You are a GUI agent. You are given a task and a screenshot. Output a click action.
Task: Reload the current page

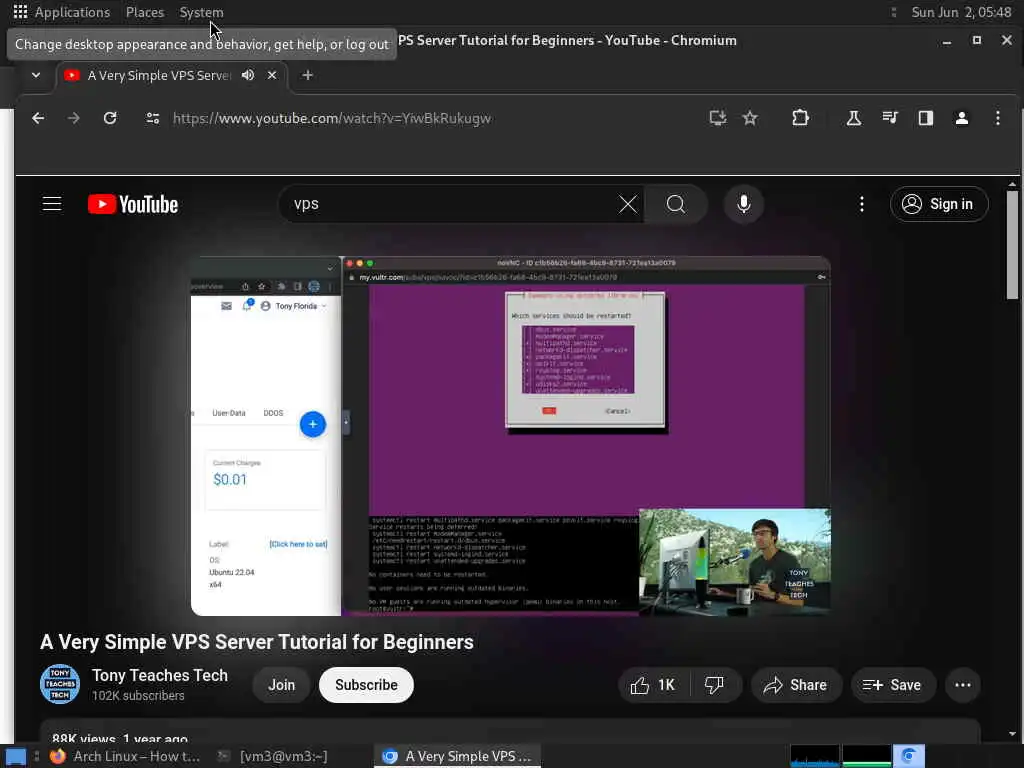[x=110, y=118]
